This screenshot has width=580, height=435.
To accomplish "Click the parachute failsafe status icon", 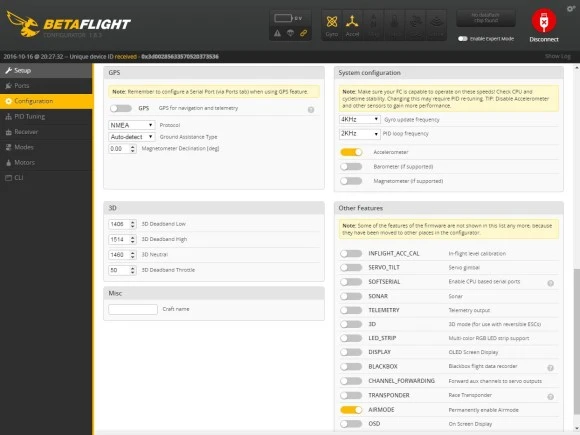I will (290, 33).
